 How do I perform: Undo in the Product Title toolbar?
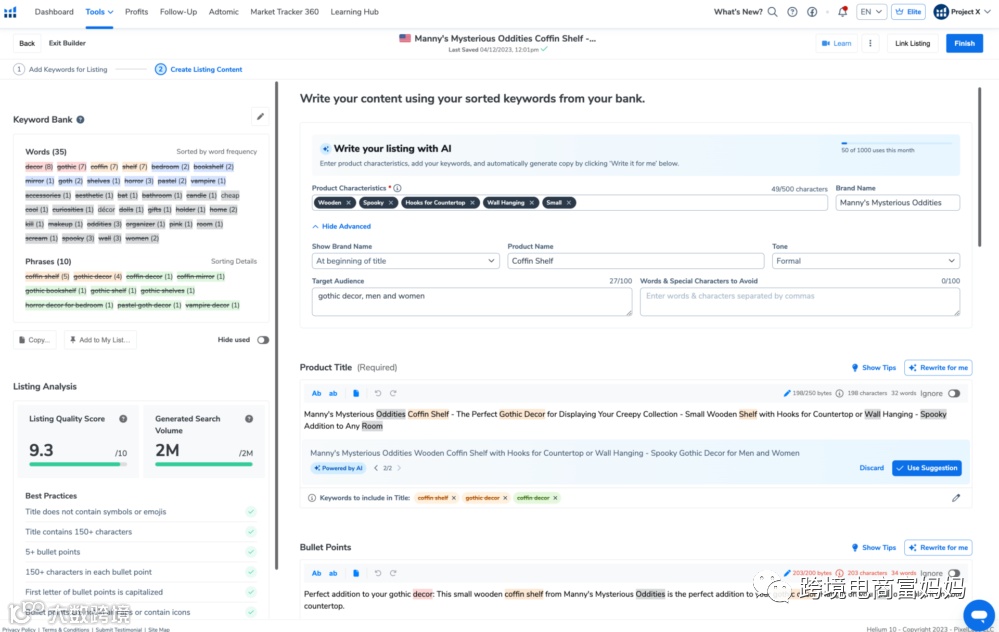[x=378, y=393]
